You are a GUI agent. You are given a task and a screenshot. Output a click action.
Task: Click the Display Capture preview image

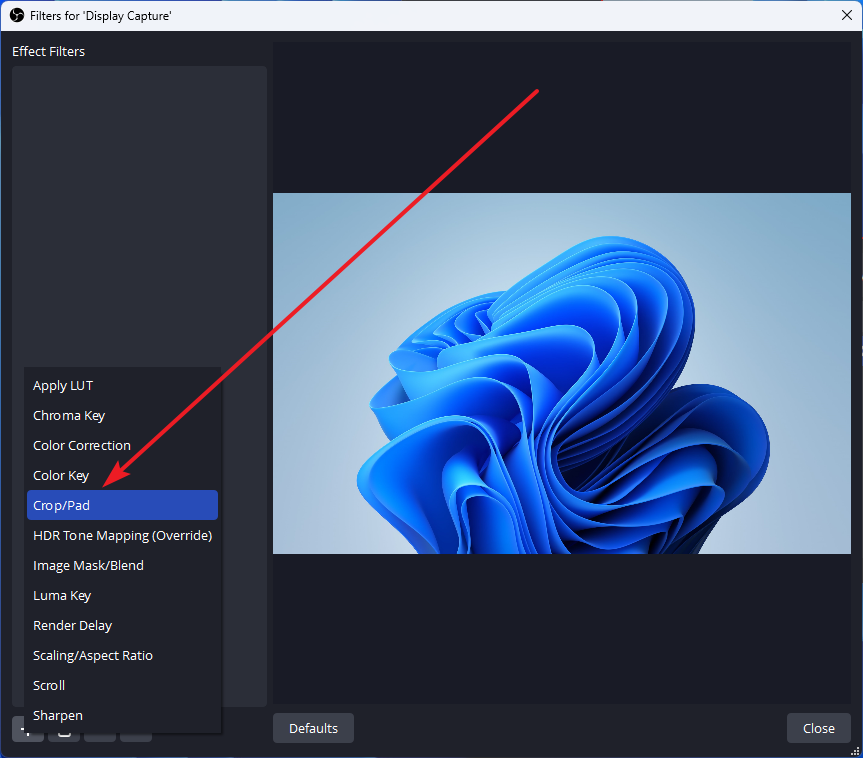[x=561, y=373]
